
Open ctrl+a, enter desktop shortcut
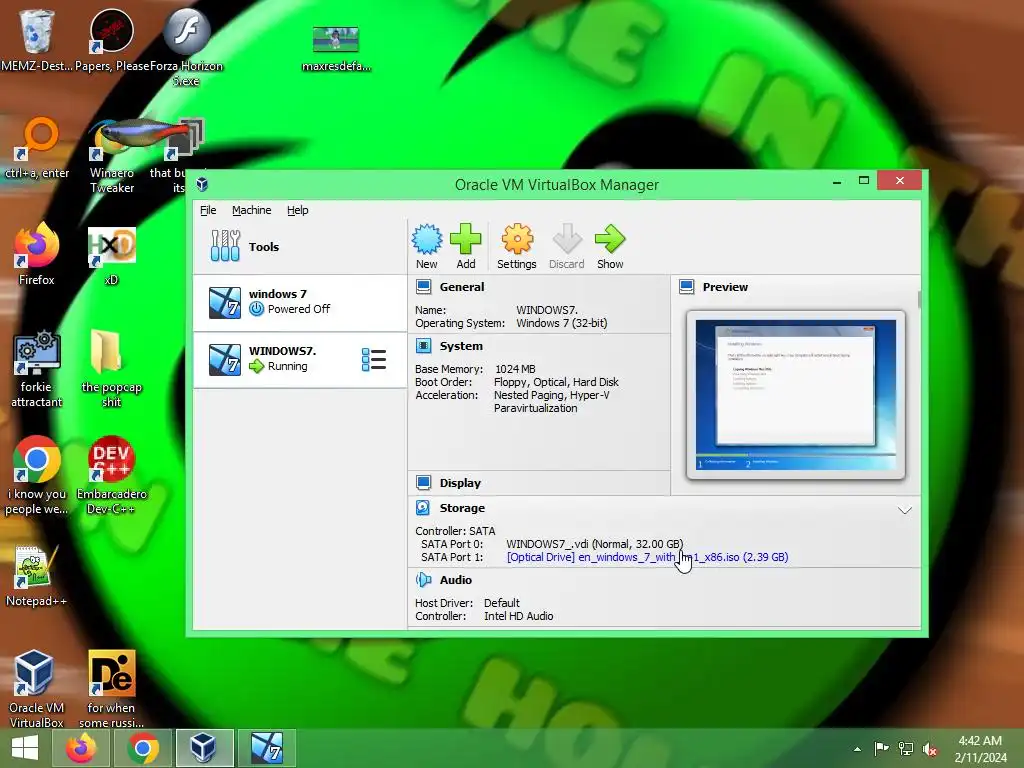37,148
